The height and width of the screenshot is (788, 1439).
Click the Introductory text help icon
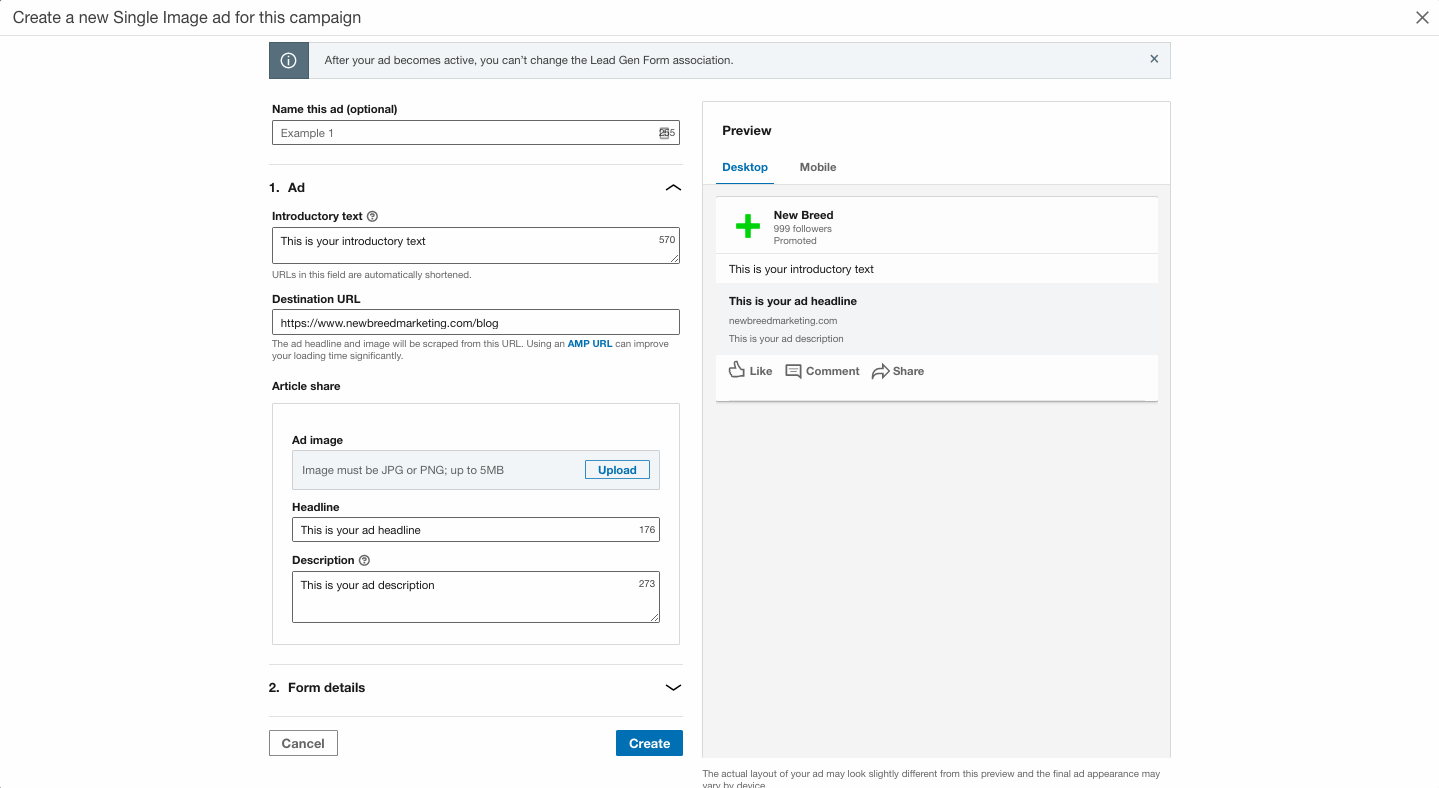tap(372, 216)
